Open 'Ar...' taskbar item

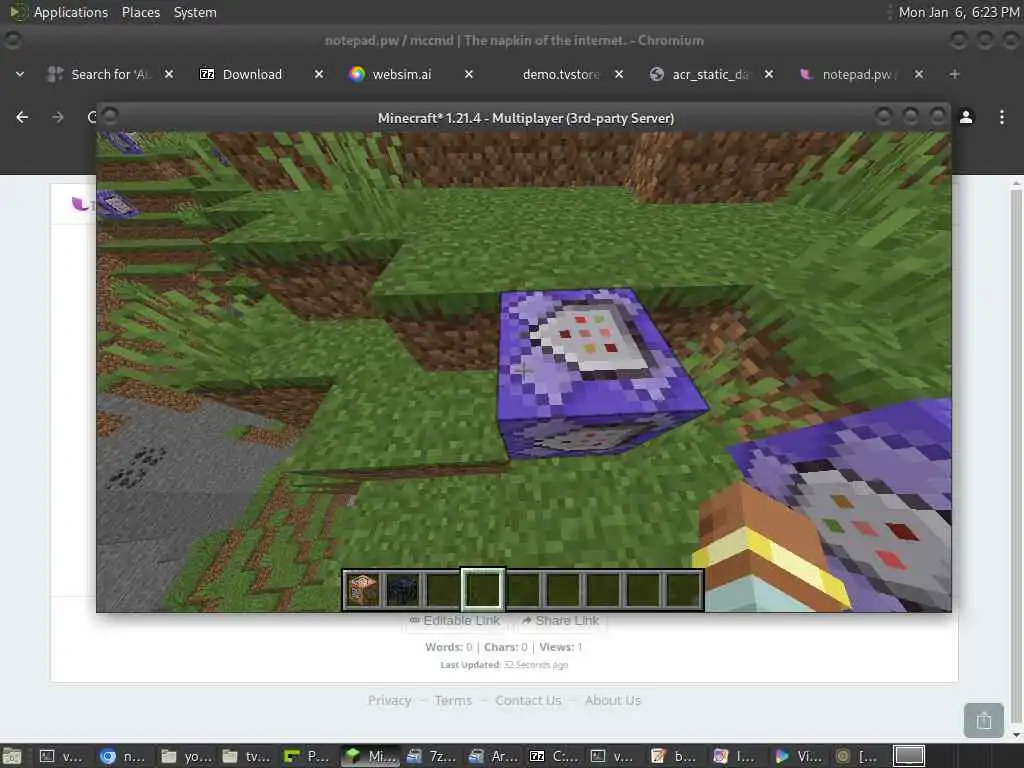click(x=492, y=756)
